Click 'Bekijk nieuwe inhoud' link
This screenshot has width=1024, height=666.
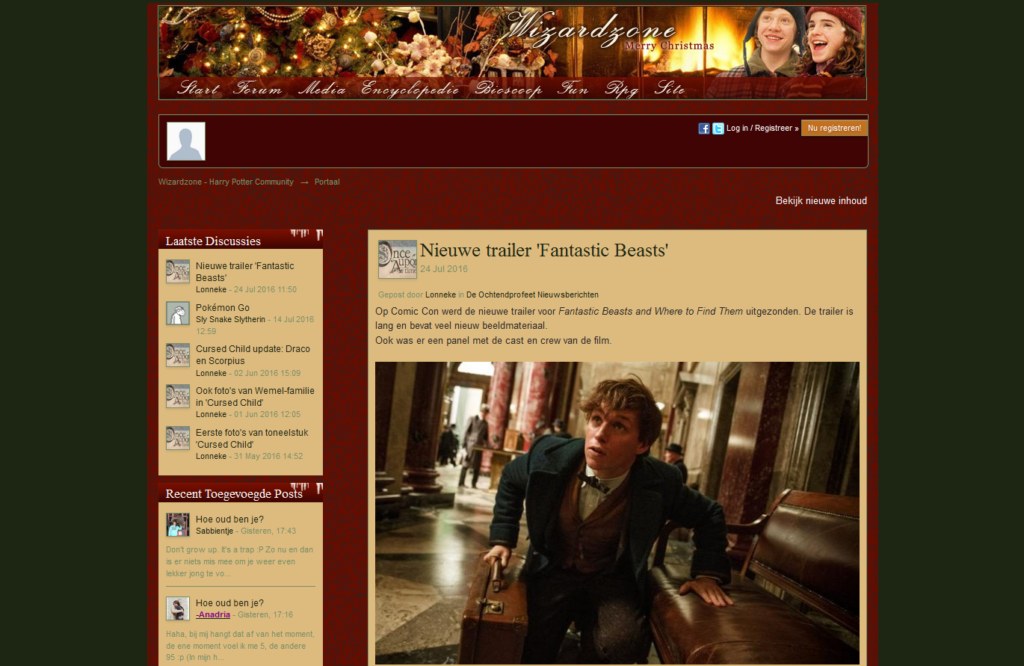pos(821,201)
